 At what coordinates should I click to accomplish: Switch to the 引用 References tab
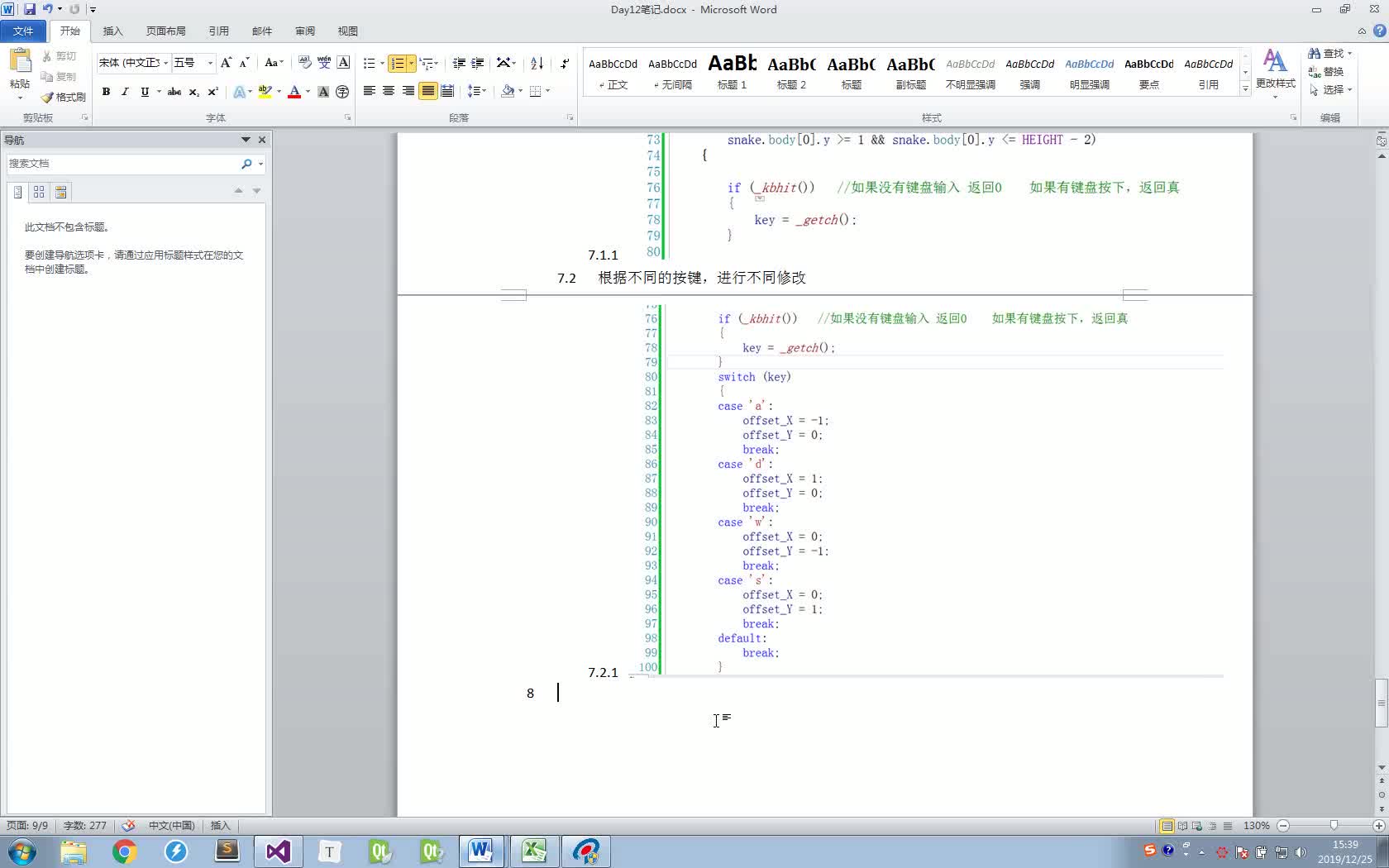click(218, 31)
